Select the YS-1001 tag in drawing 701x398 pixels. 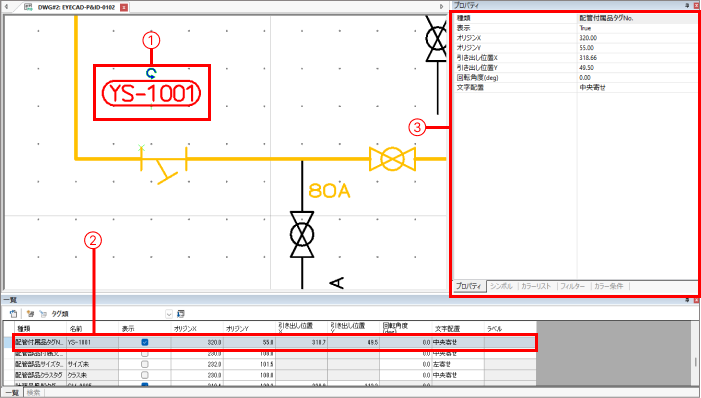point(152,93)
